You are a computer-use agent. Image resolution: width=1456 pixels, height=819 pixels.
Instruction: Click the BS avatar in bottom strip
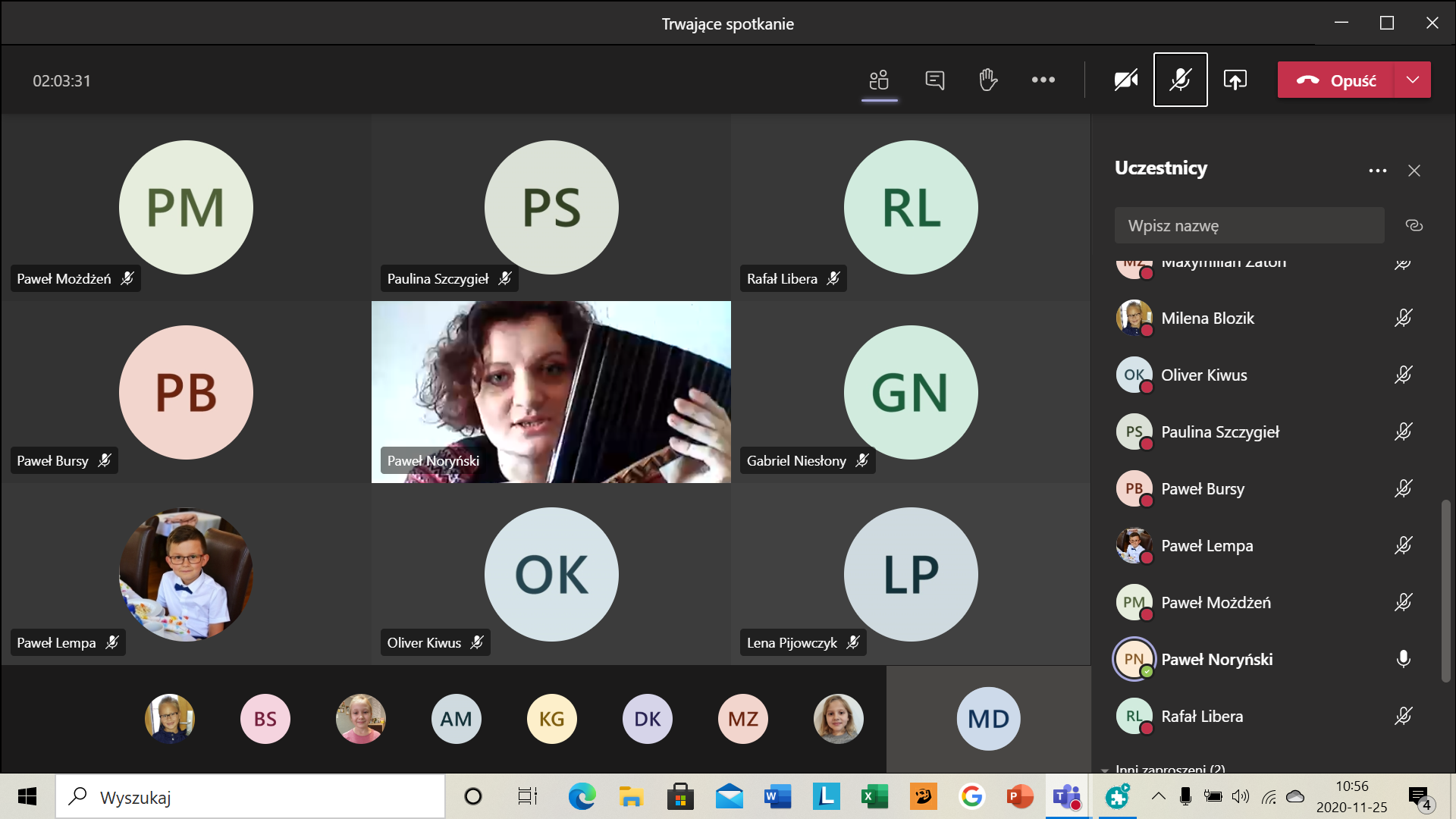tap(265, 719)
